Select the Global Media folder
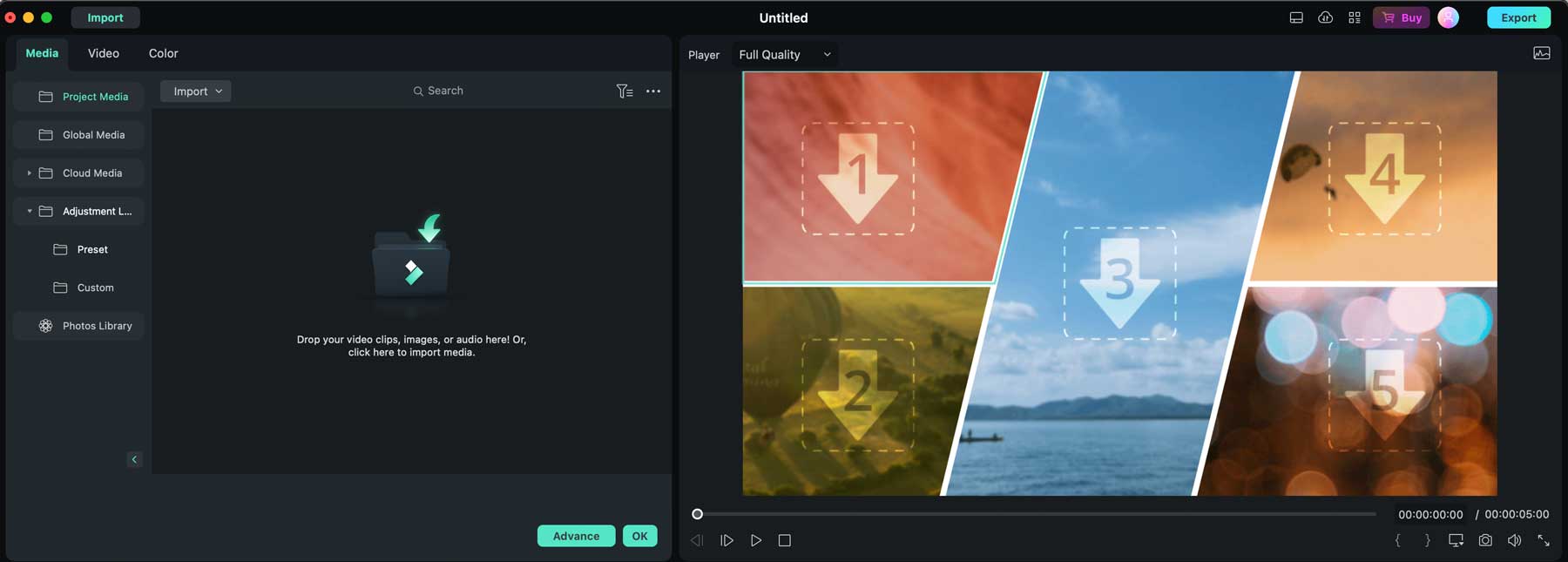Viewport: 1568px width, 562px height. [78, 135]
